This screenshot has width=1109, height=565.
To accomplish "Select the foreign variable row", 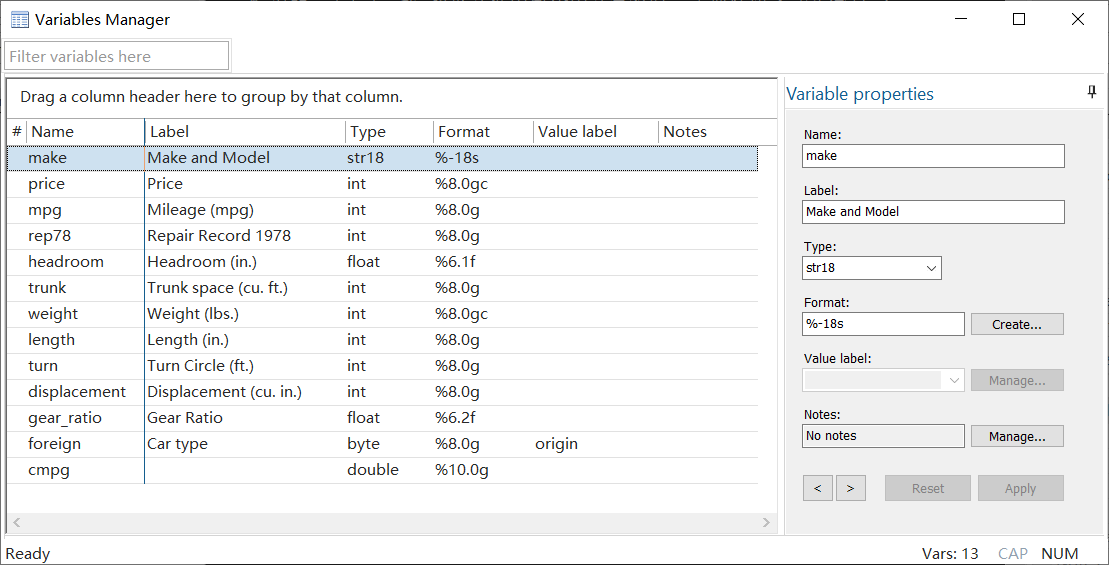I will tap(55, 444).
